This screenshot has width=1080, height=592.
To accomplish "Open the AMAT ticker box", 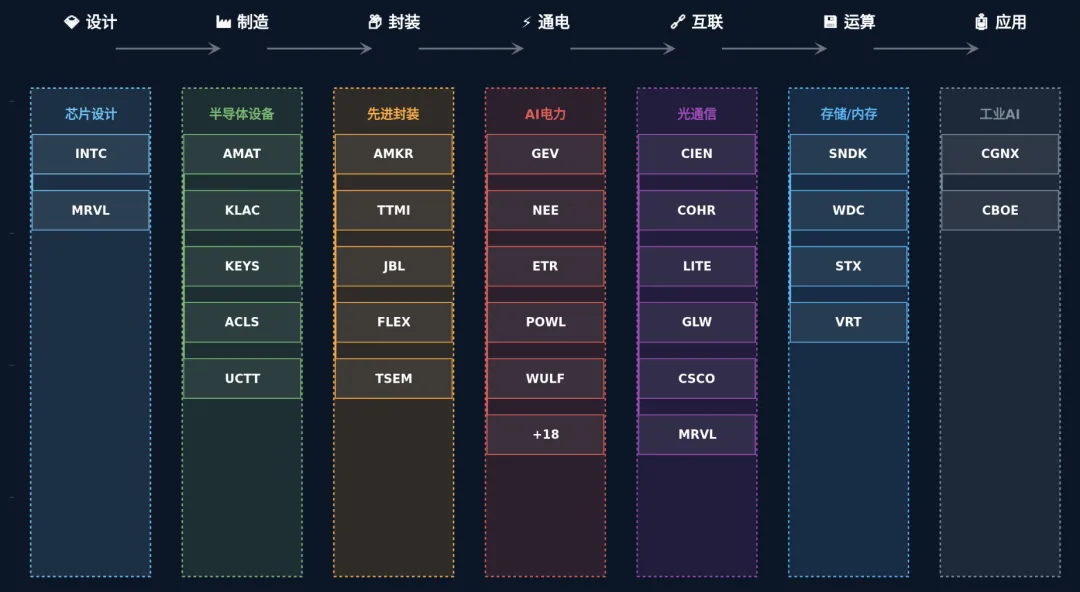I will pos(242,154).
